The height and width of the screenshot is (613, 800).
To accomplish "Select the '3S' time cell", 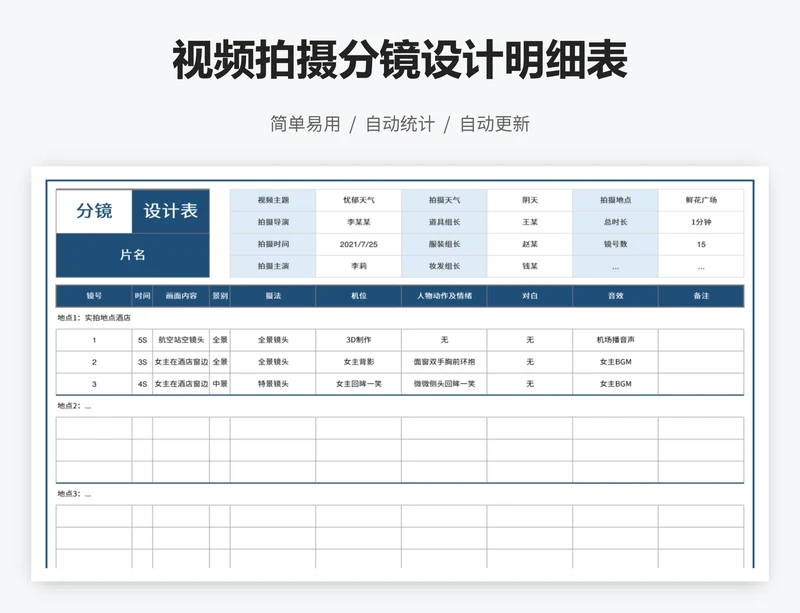I will pyautogui.click(x=142, y=362).
